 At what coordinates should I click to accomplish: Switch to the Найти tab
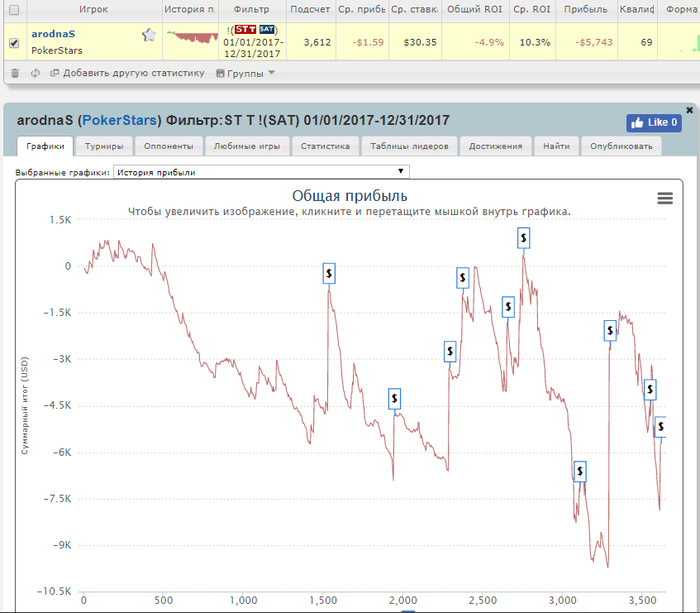(556, 146)
